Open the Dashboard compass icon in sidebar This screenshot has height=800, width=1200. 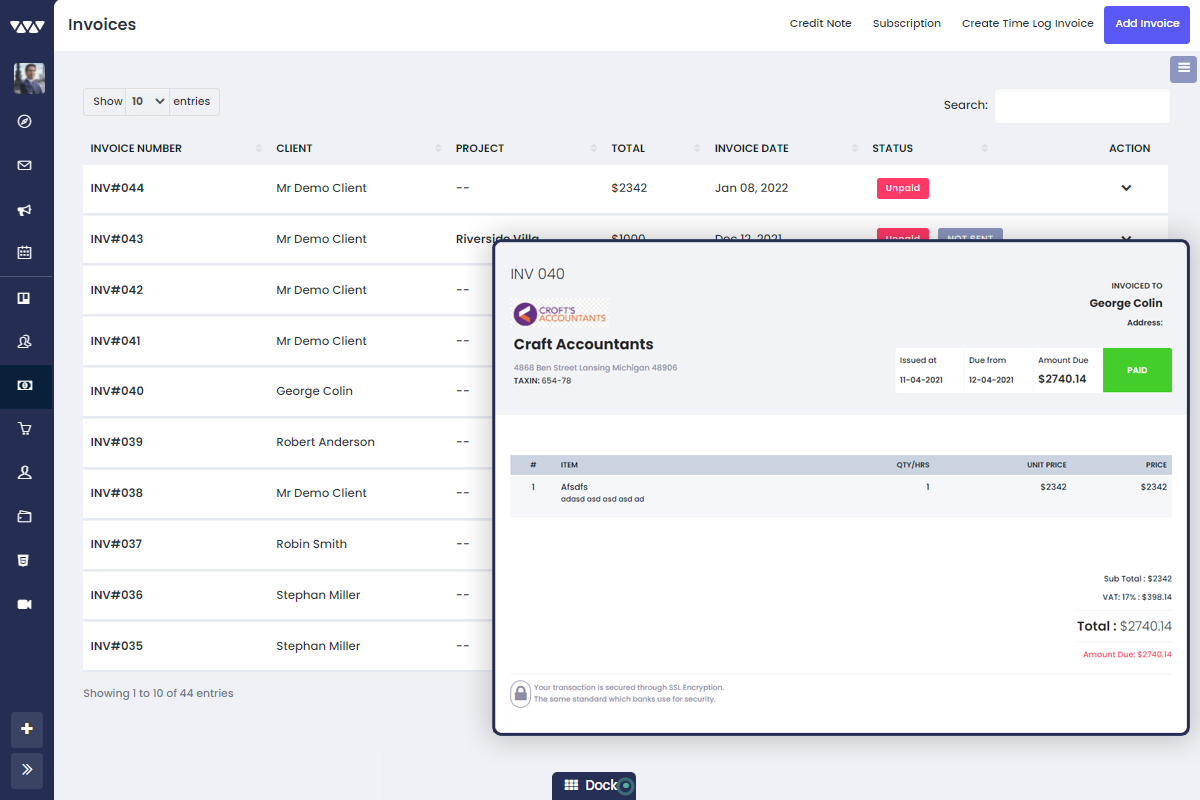[x=26, y=121]
